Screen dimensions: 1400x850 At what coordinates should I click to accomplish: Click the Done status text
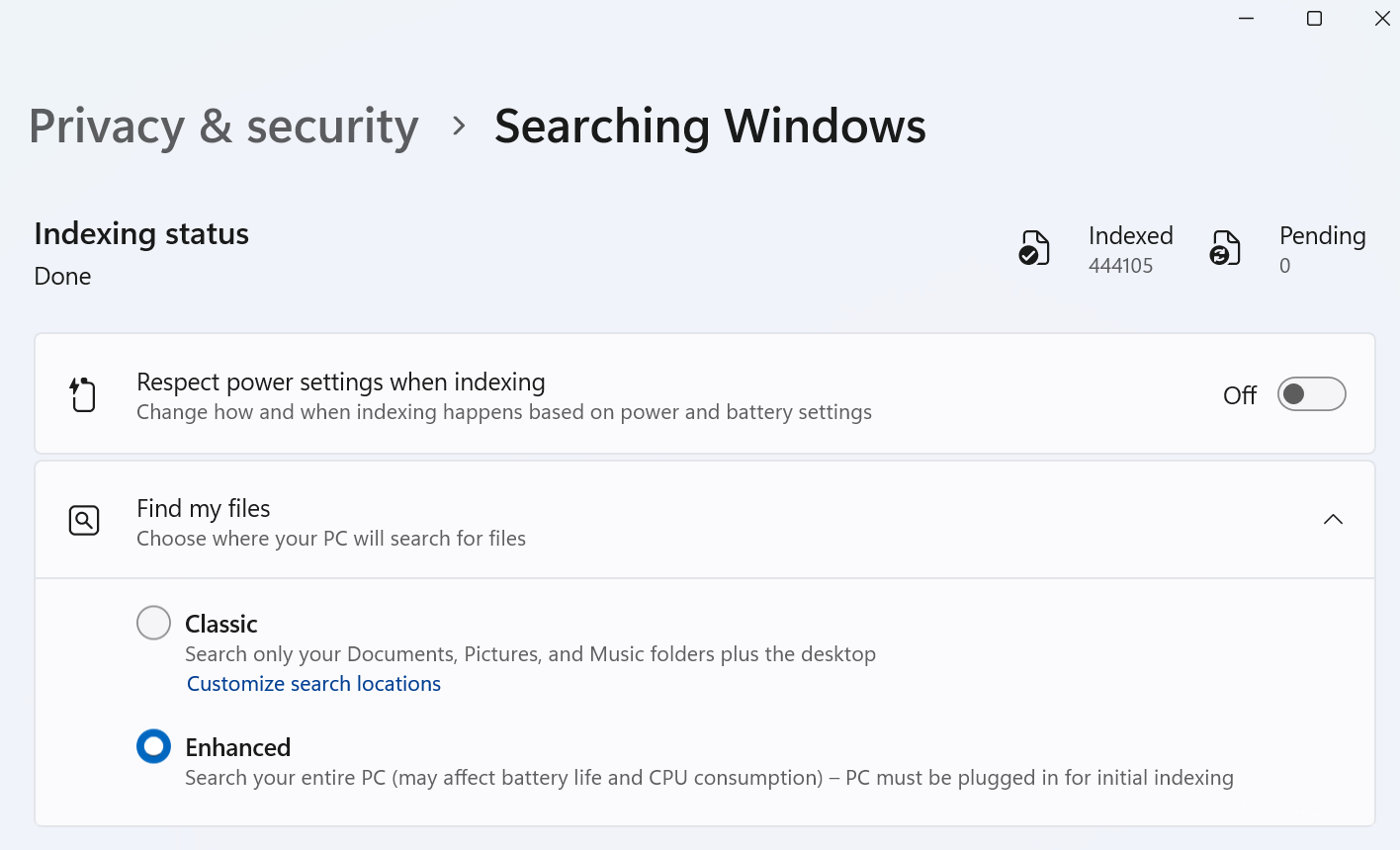coord(62,277)
